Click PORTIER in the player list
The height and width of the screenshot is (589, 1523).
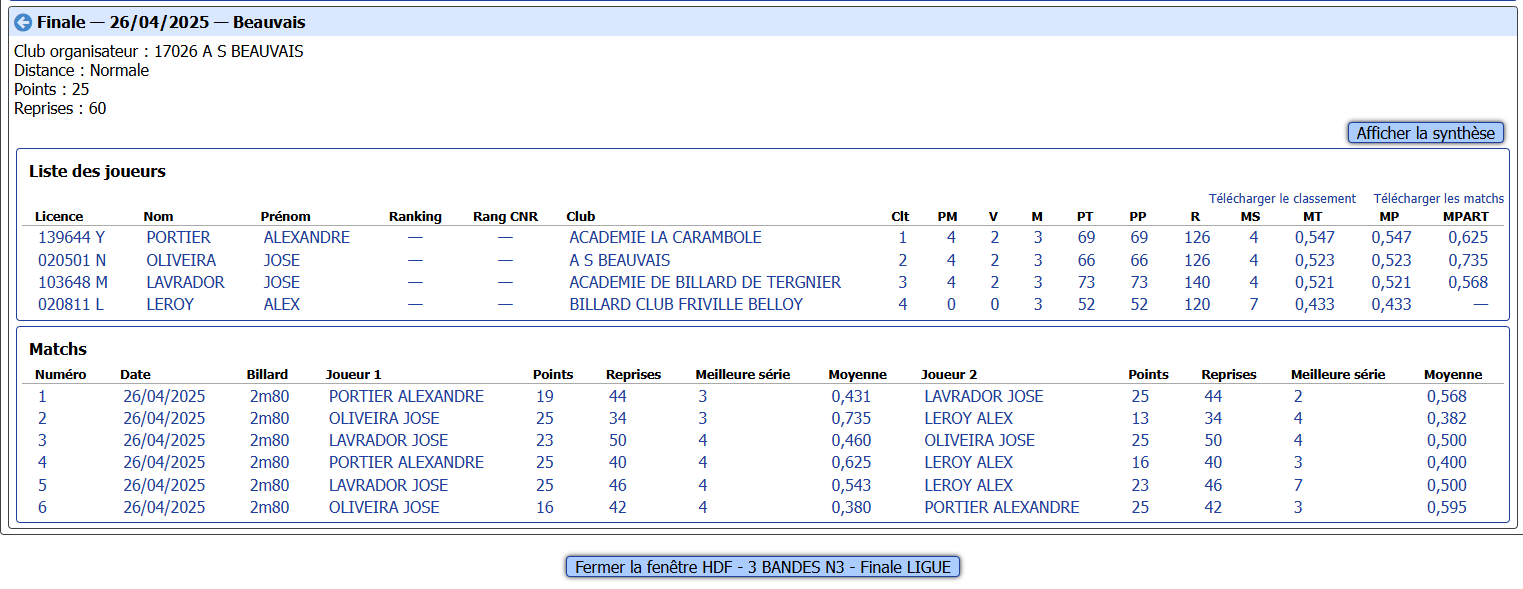coord(178,238)
